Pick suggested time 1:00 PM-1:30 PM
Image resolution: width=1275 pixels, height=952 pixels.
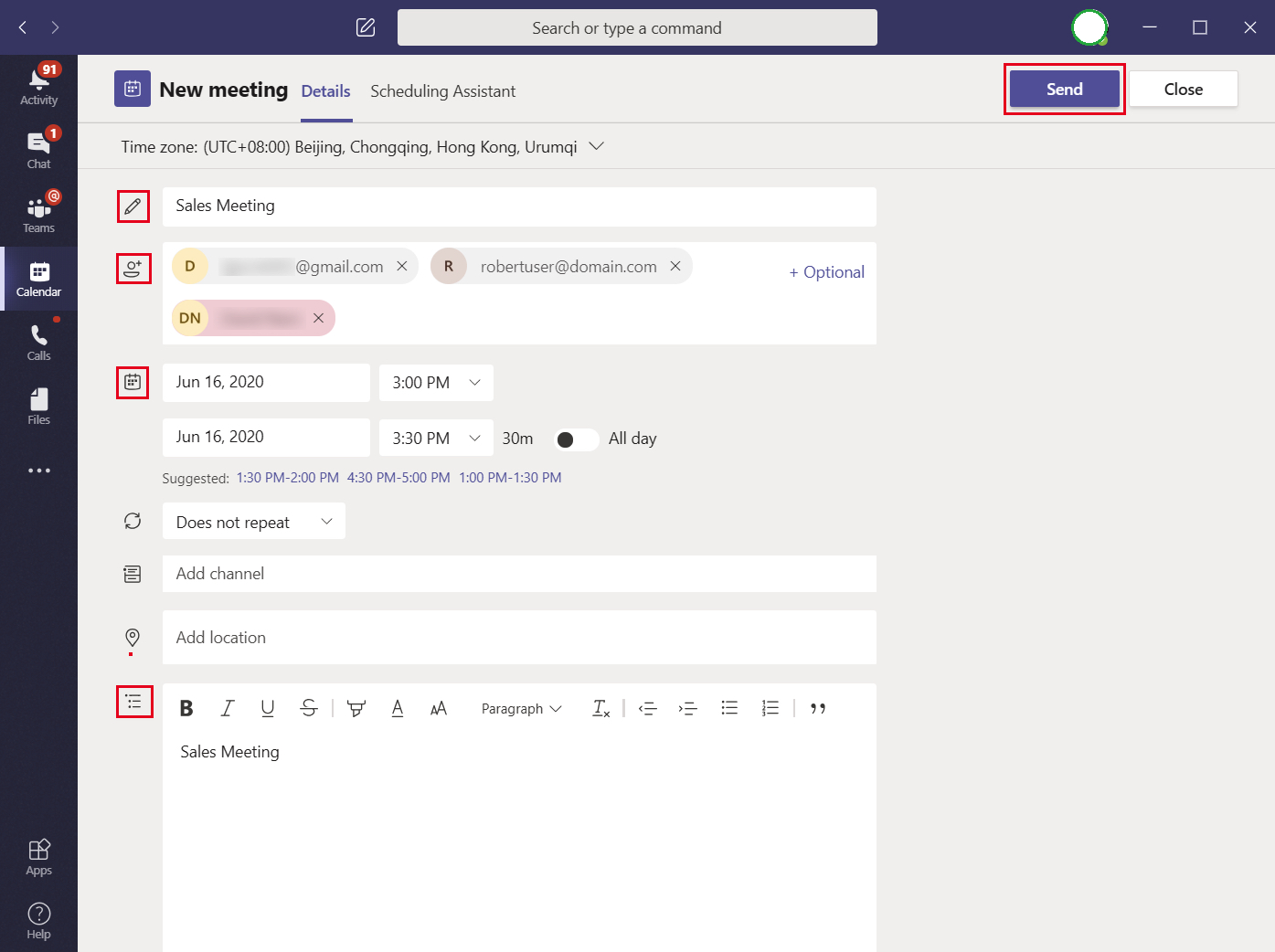pos(510,478)
